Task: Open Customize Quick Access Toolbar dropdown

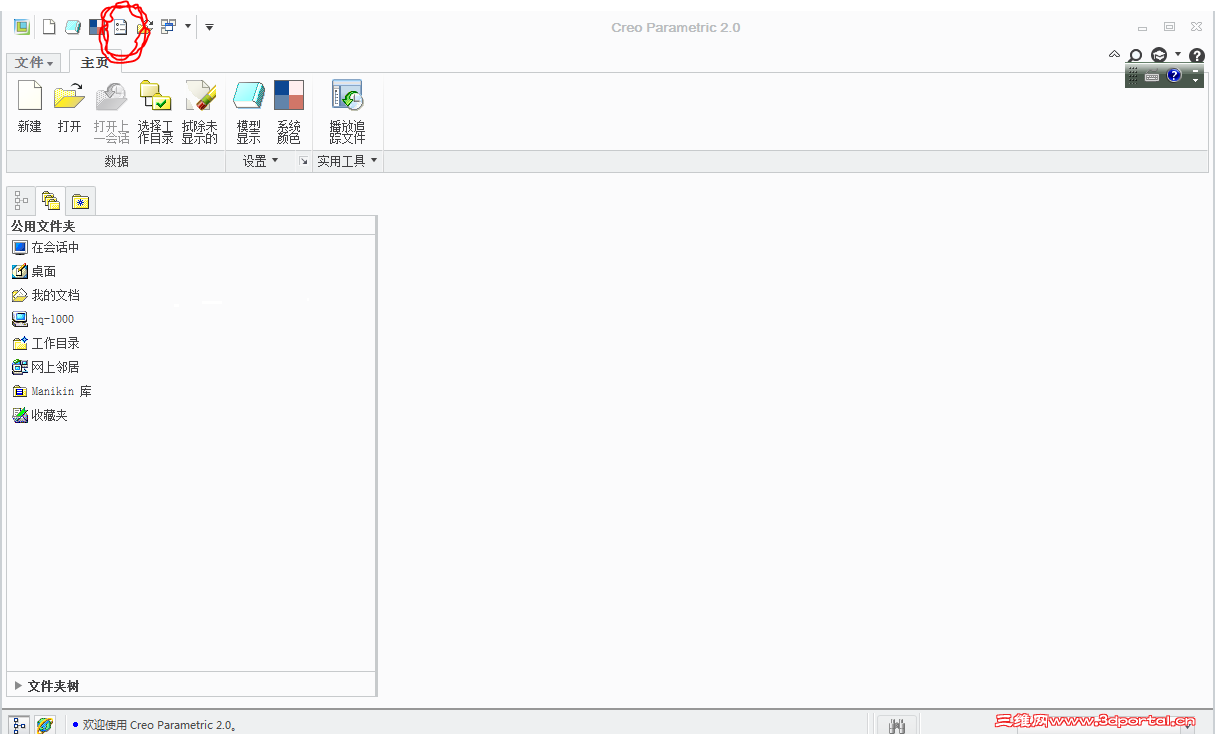Action: pos(209,27)
